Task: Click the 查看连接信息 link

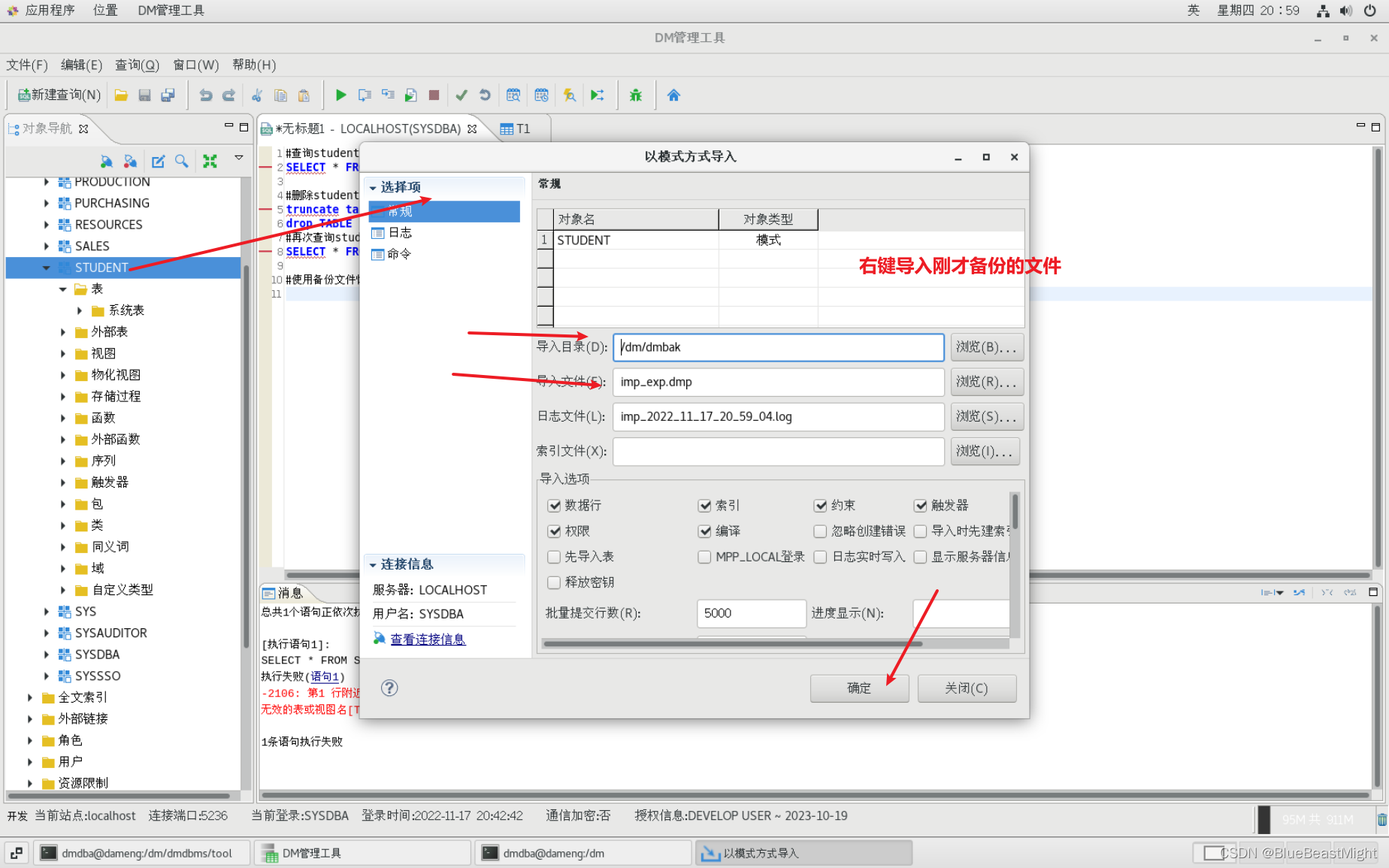Action: tap(427, 639)
